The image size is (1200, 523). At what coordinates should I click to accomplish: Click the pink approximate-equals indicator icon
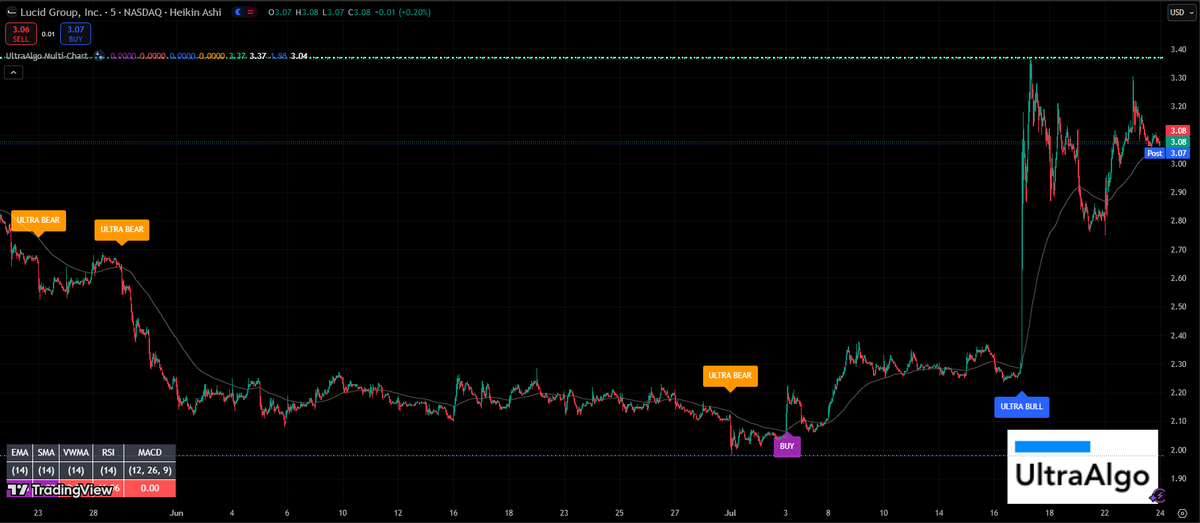coord(249,12)
